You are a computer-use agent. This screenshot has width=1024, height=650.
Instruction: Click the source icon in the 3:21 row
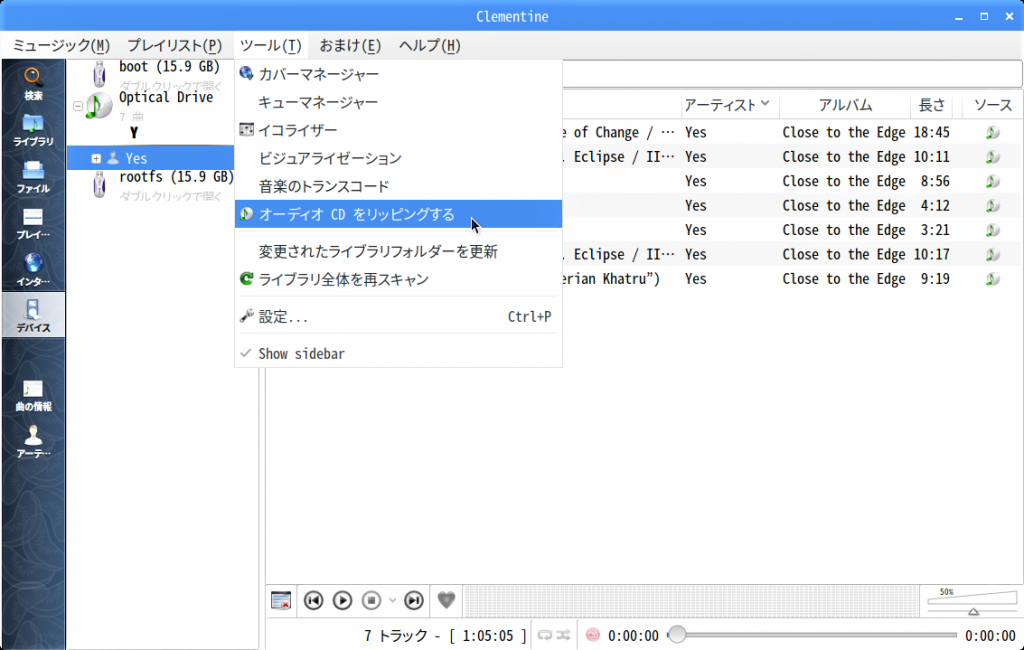pos(993,230)
